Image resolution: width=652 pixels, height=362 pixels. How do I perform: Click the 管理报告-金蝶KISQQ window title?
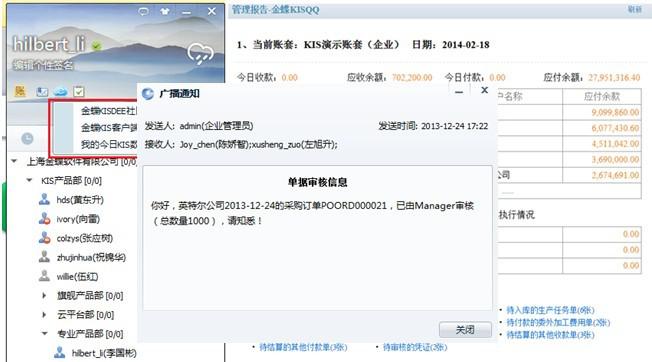[x=276, y=10]
